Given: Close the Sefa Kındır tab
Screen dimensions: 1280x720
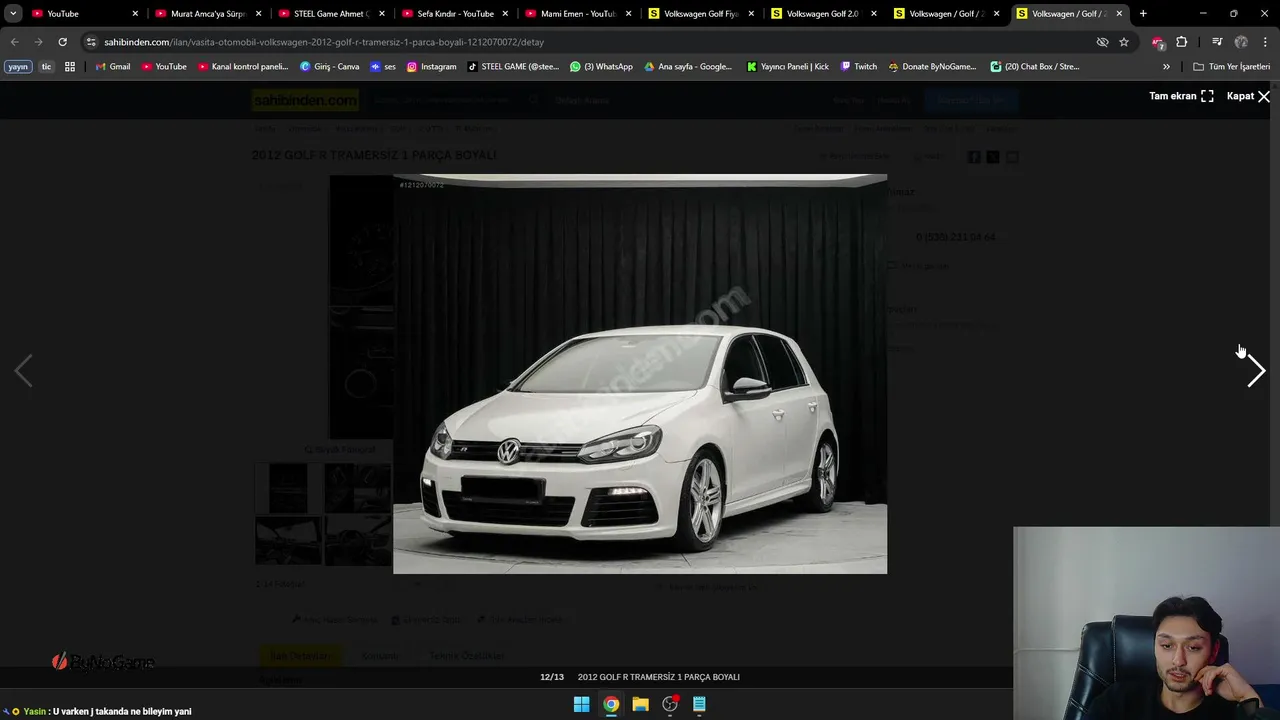Looking at the screenshot, I should (505, 14).
